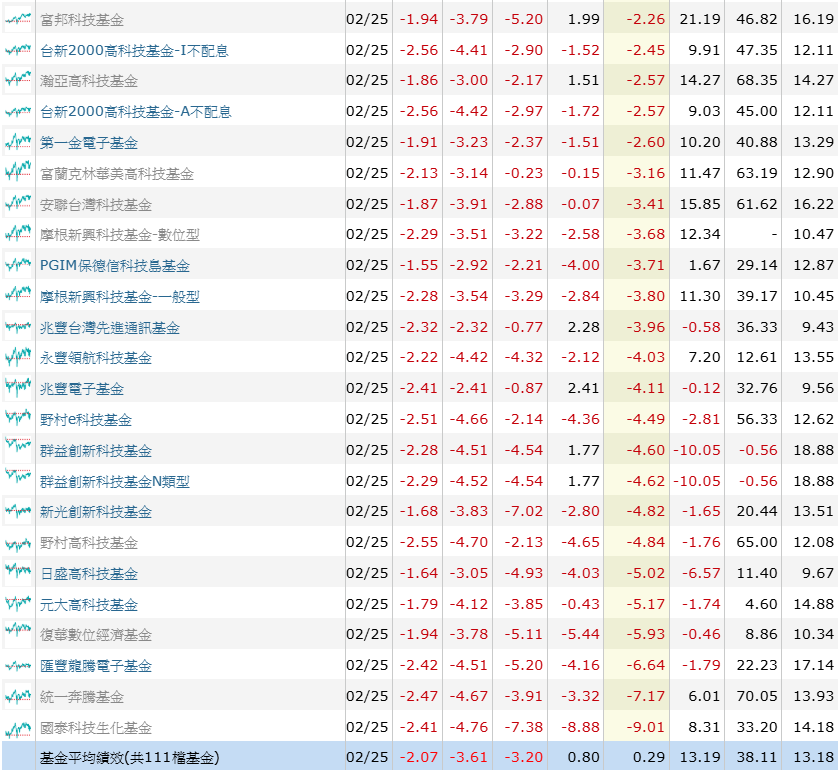Select the 02/25 date for 元大高科技基金
This screenshot has height=770, width=838.
tap(367, 604)
